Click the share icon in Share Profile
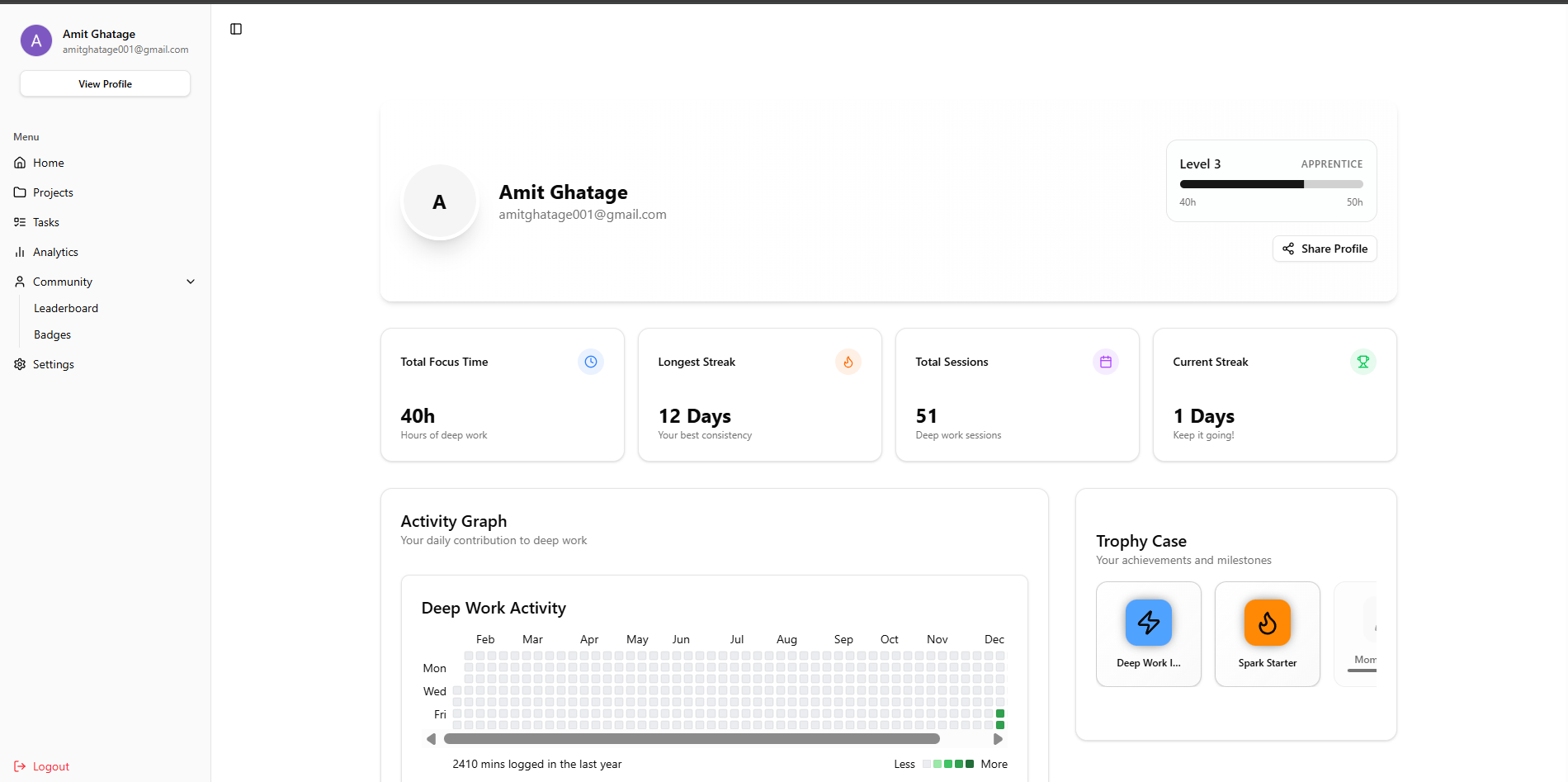1568x782 pixels. coord(1288,249)
